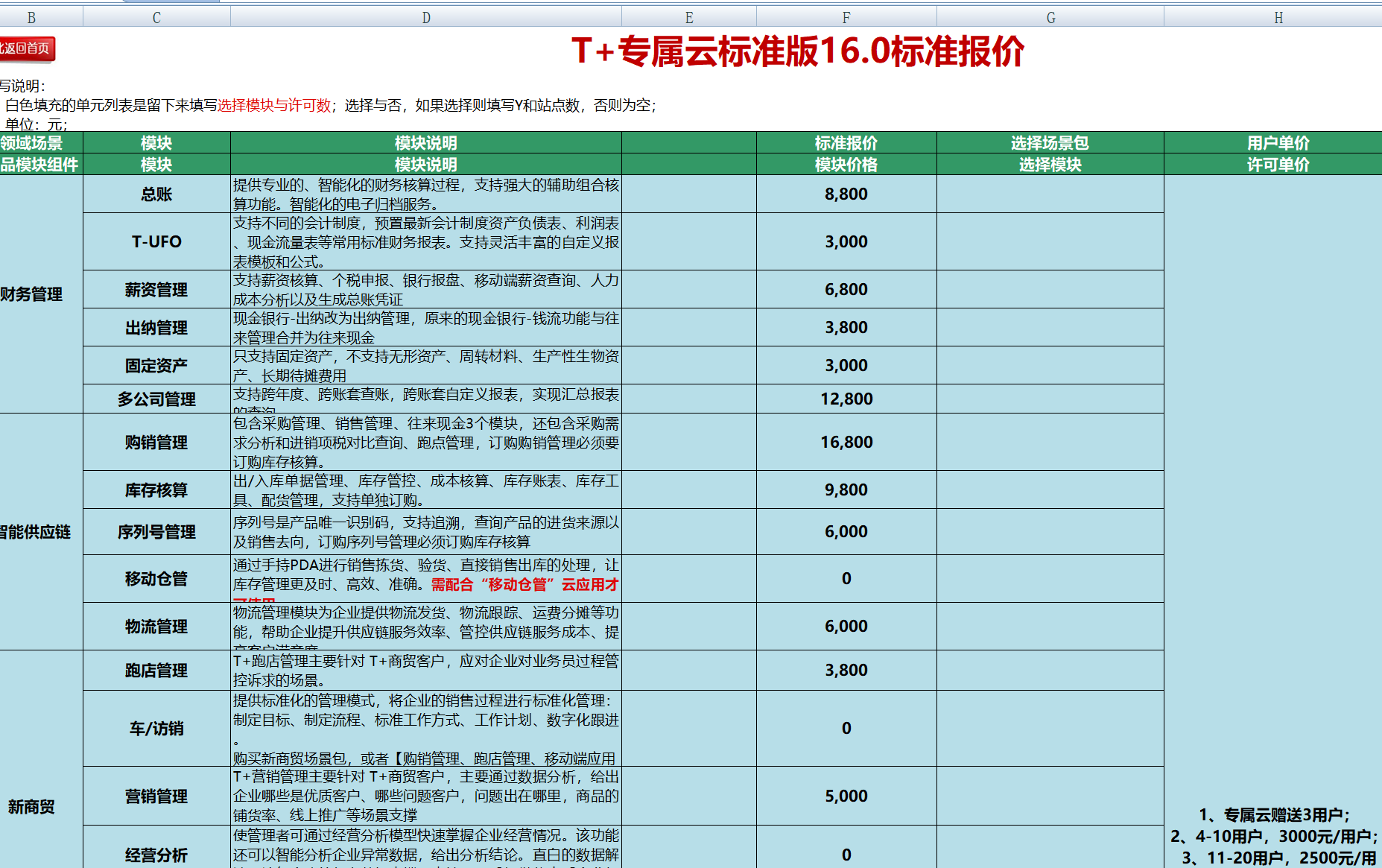Screen dimensions: 1382x868
Task: Click the note 专属云赠送3用户
Action: pyautogui.click(x=1273, y=814)
